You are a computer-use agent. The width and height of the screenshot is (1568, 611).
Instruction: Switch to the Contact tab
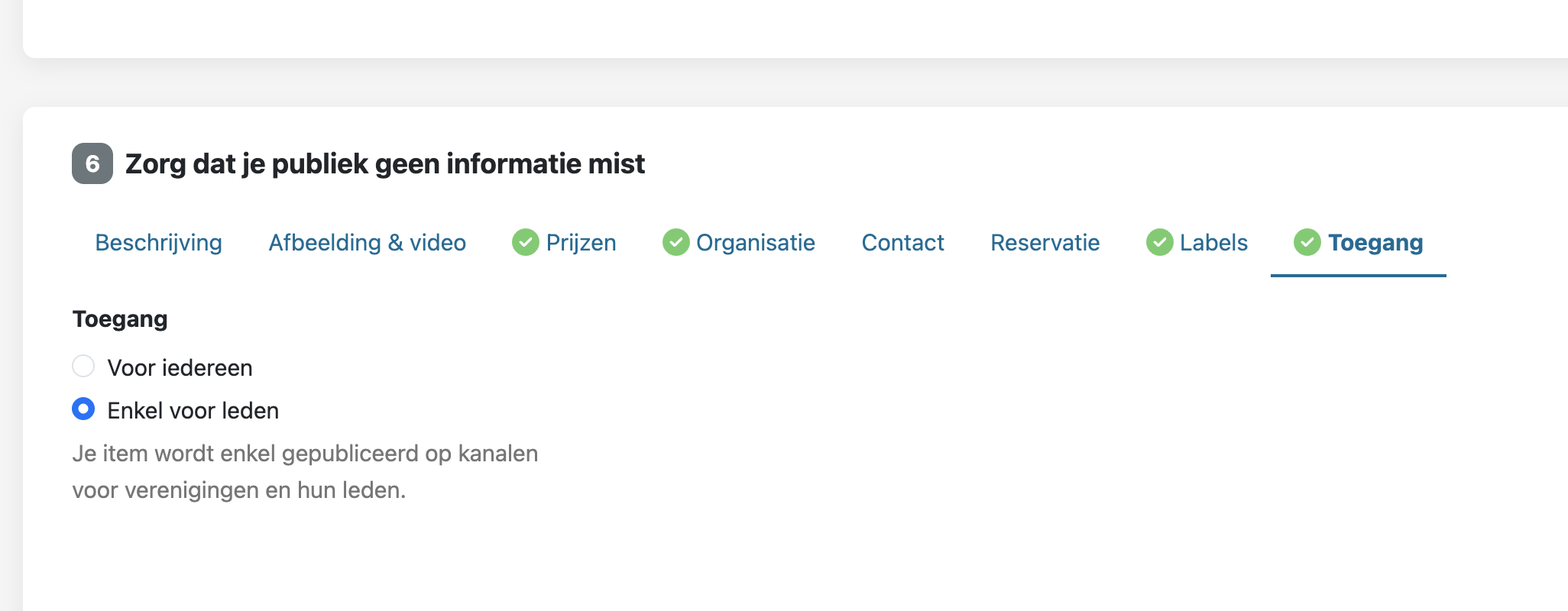coord(903,242)
